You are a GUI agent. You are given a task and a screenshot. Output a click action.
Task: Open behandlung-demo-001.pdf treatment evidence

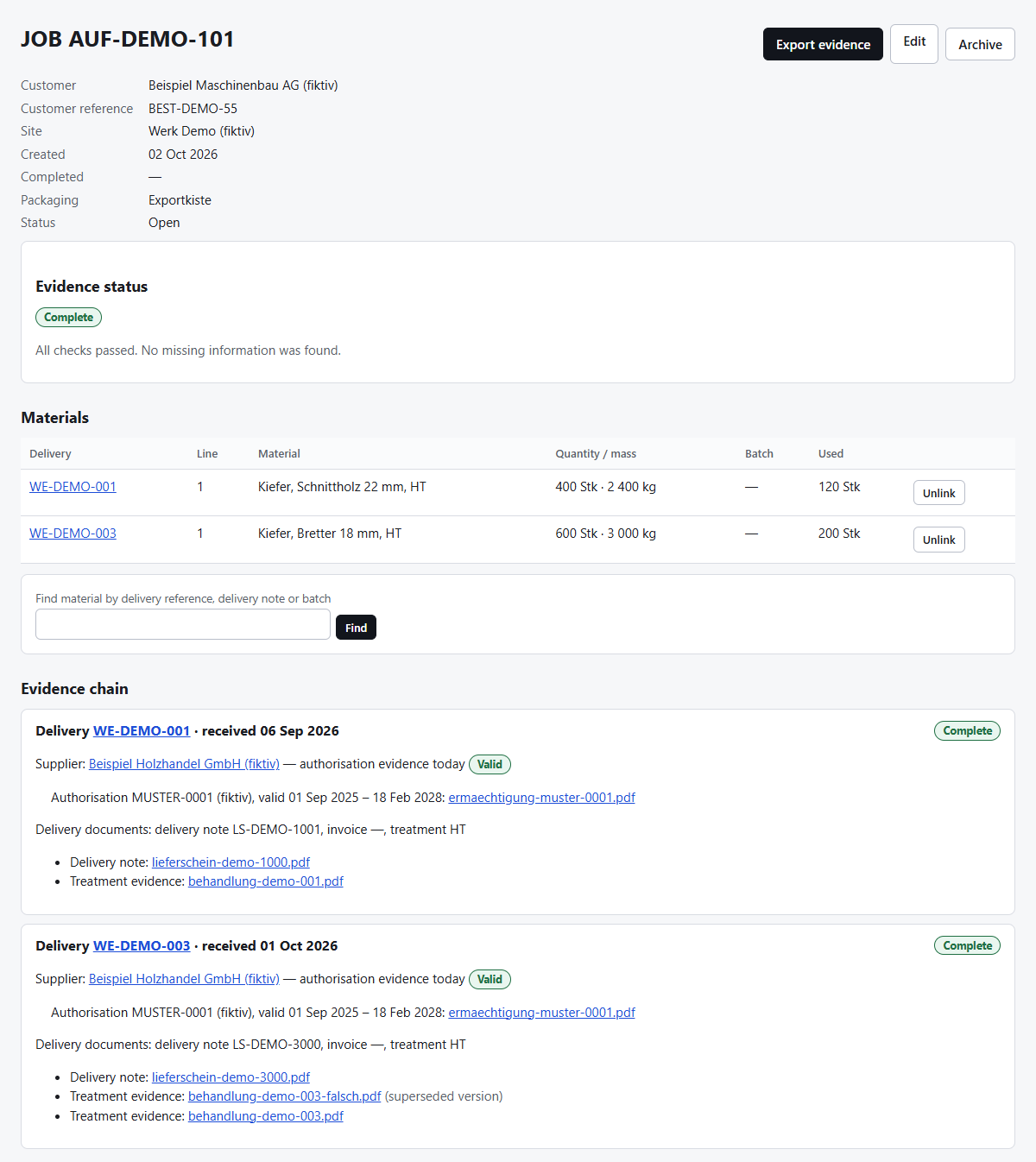266,881
